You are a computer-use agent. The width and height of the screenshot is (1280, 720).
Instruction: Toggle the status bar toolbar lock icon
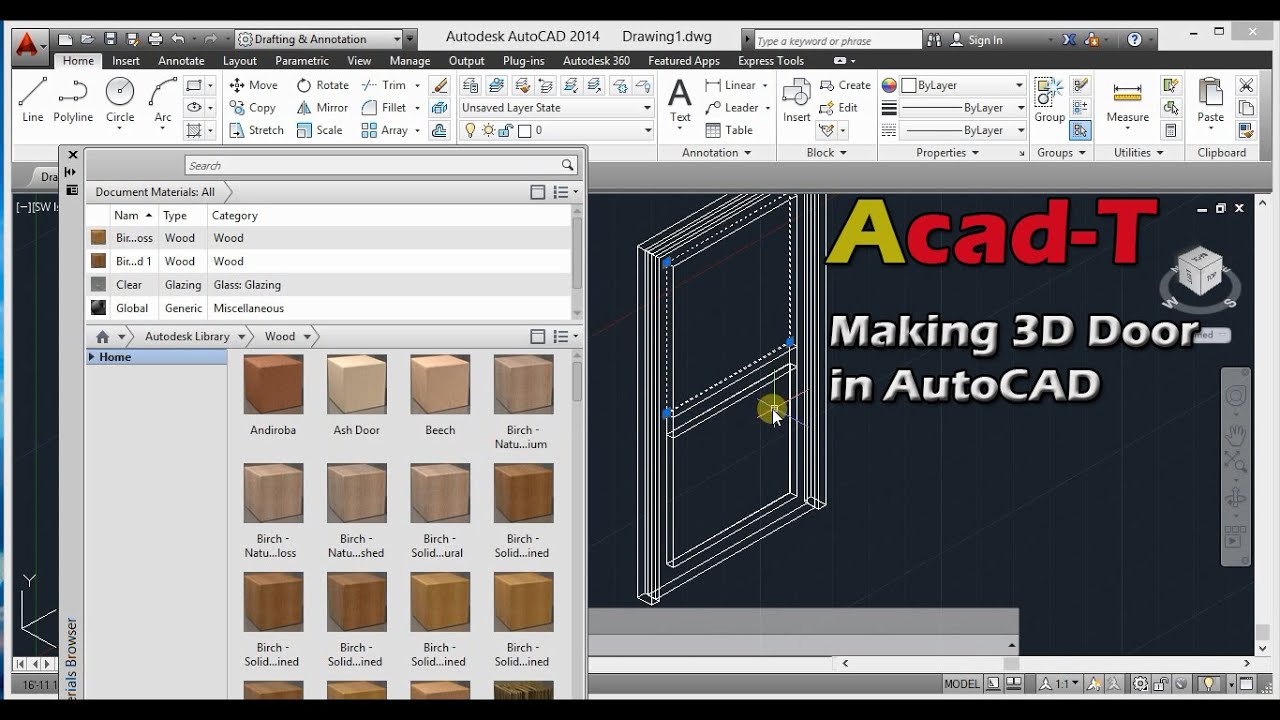click(1162, 684)
